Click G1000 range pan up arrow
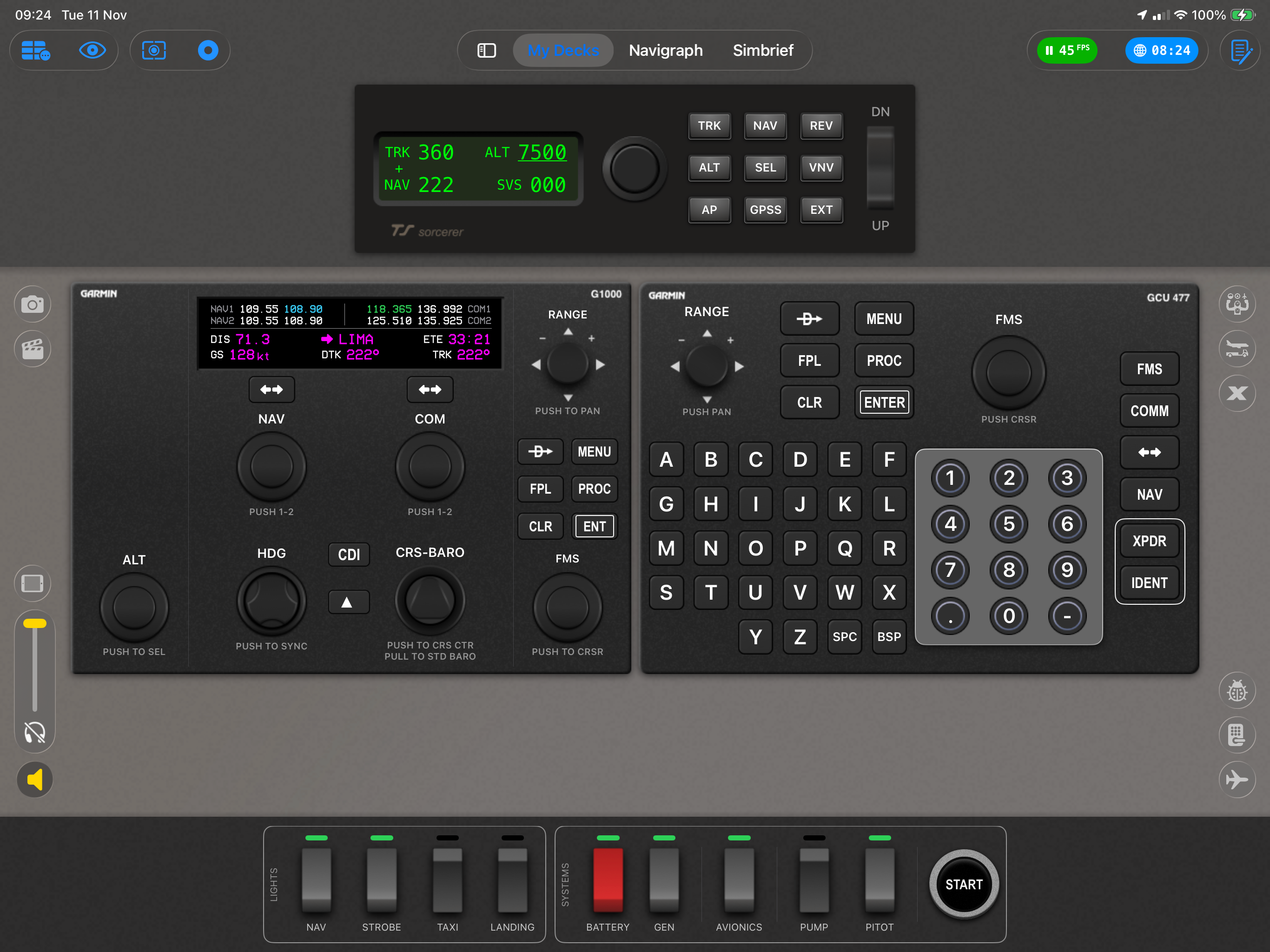Image resolution: width=1270 pixels, height=952 pixels. tap(568, 332)
